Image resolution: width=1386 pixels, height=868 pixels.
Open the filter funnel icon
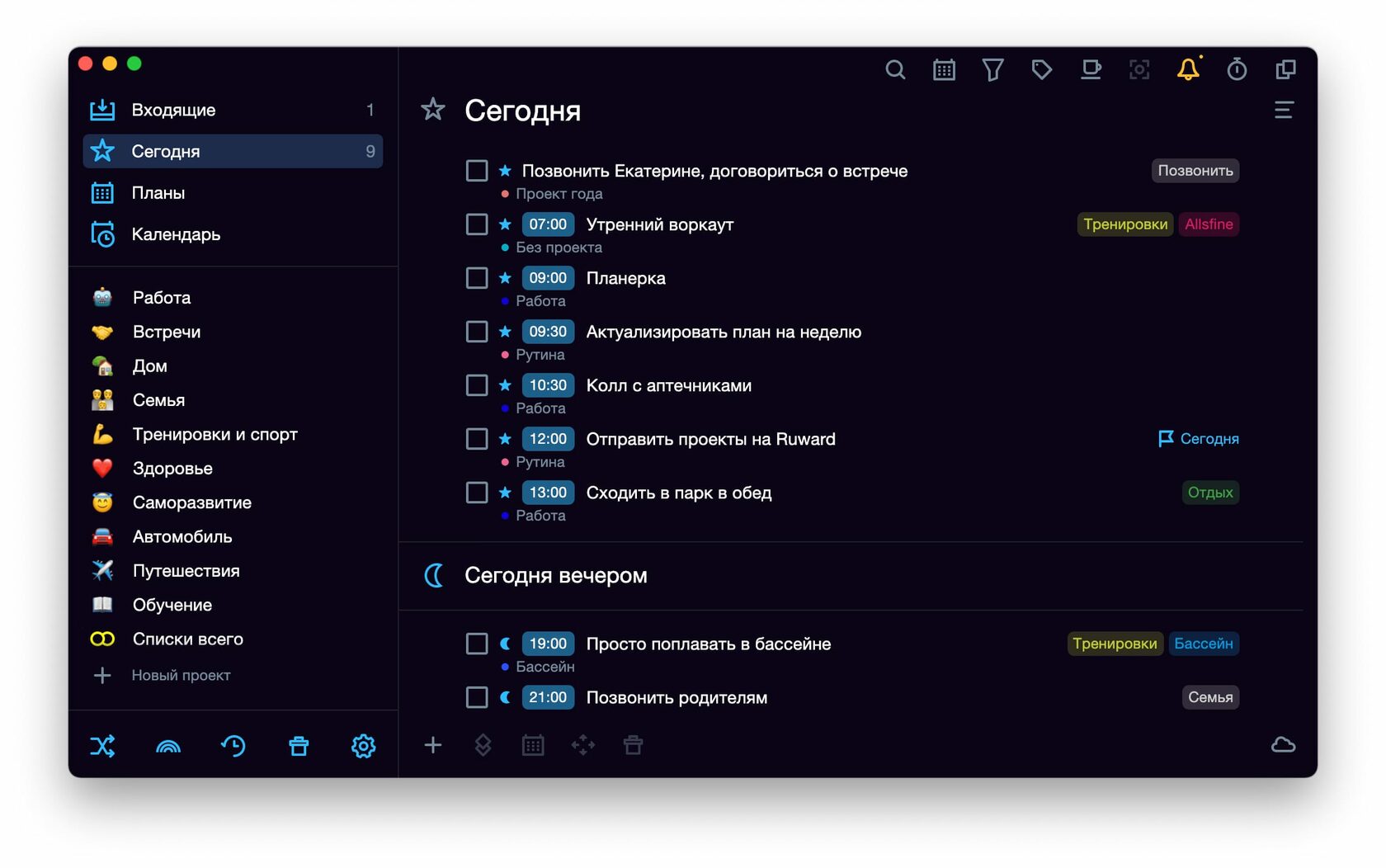click(992, 70)
